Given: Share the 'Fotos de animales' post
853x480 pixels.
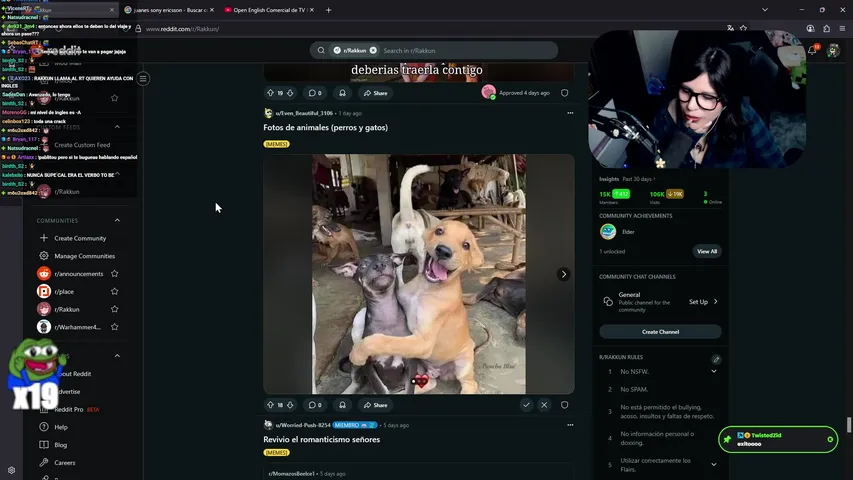Looking at the screenshot, I should 376,405.
